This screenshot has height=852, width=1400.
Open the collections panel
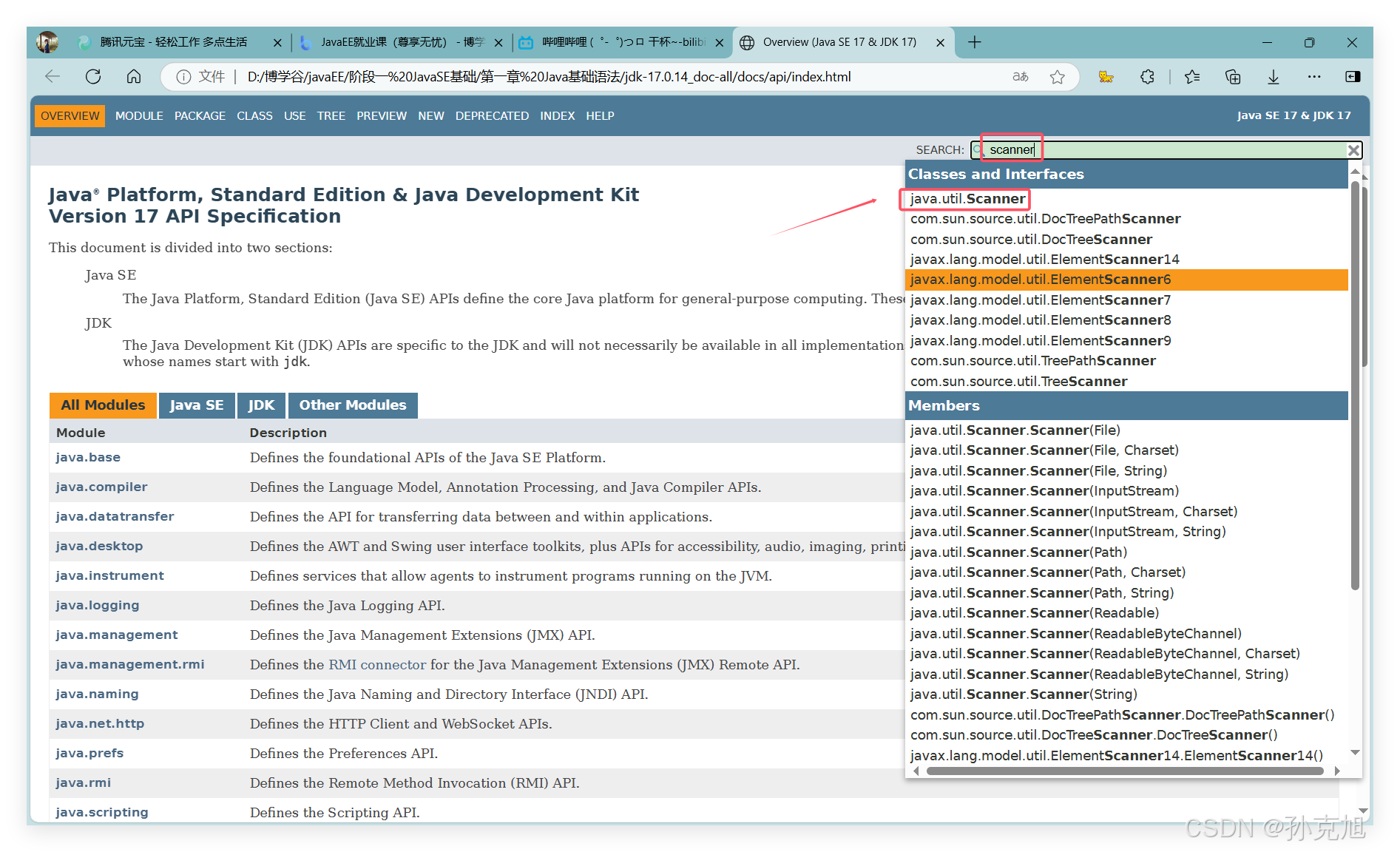(x=1233, y=77)
